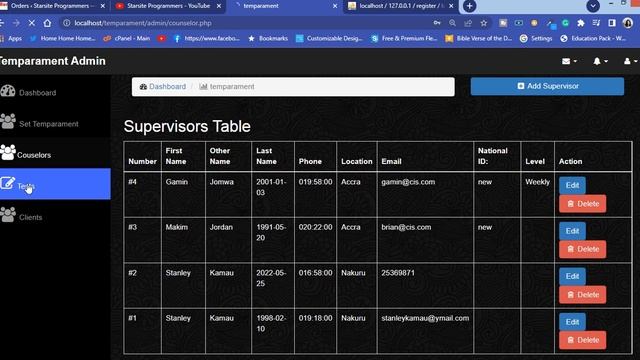Open the Settings bookmark

536,38
